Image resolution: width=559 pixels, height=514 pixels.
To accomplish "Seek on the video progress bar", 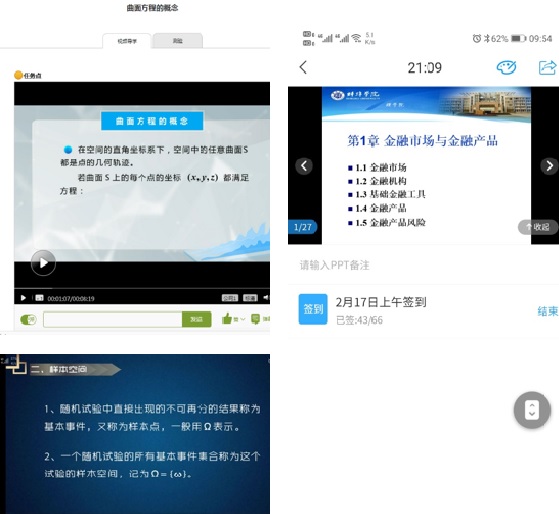I will coord(142,288).
